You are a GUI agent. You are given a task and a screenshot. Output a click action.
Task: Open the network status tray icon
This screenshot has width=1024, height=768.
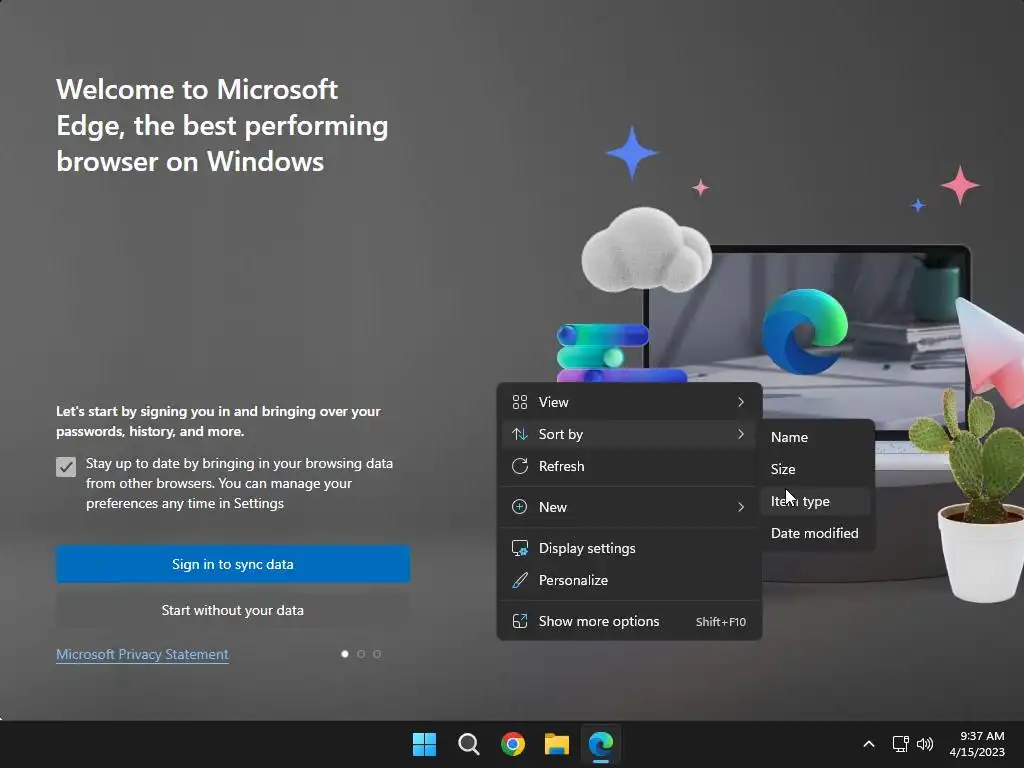901,744
